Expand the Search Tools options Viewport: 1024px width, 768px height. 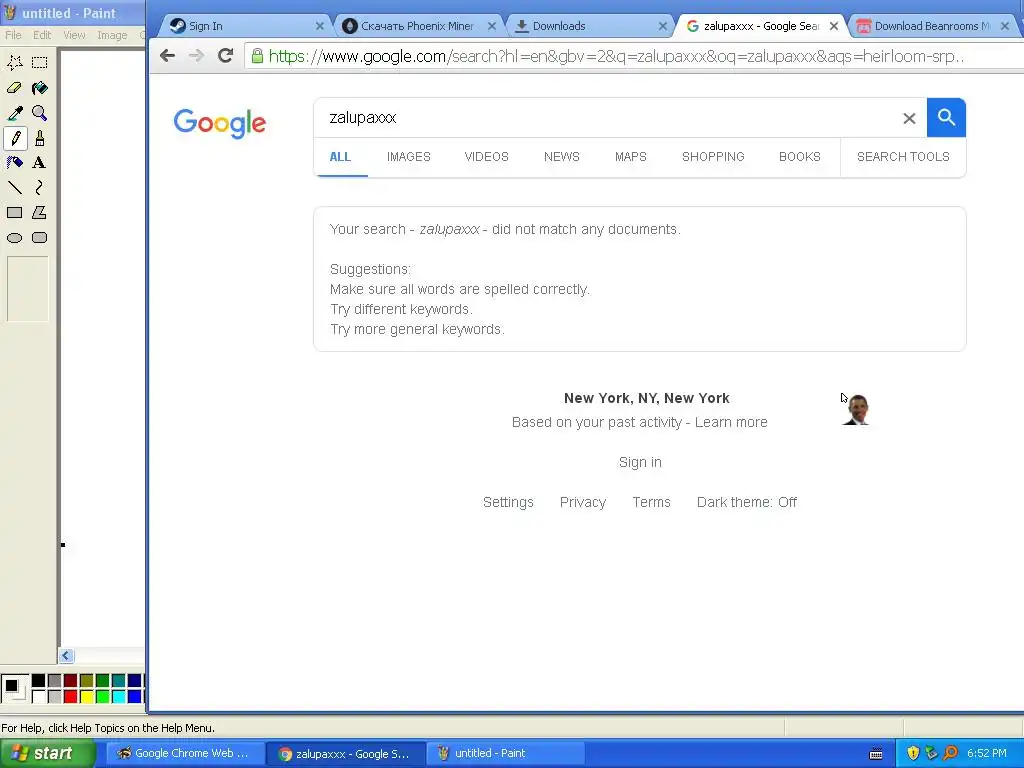(903, 157)
